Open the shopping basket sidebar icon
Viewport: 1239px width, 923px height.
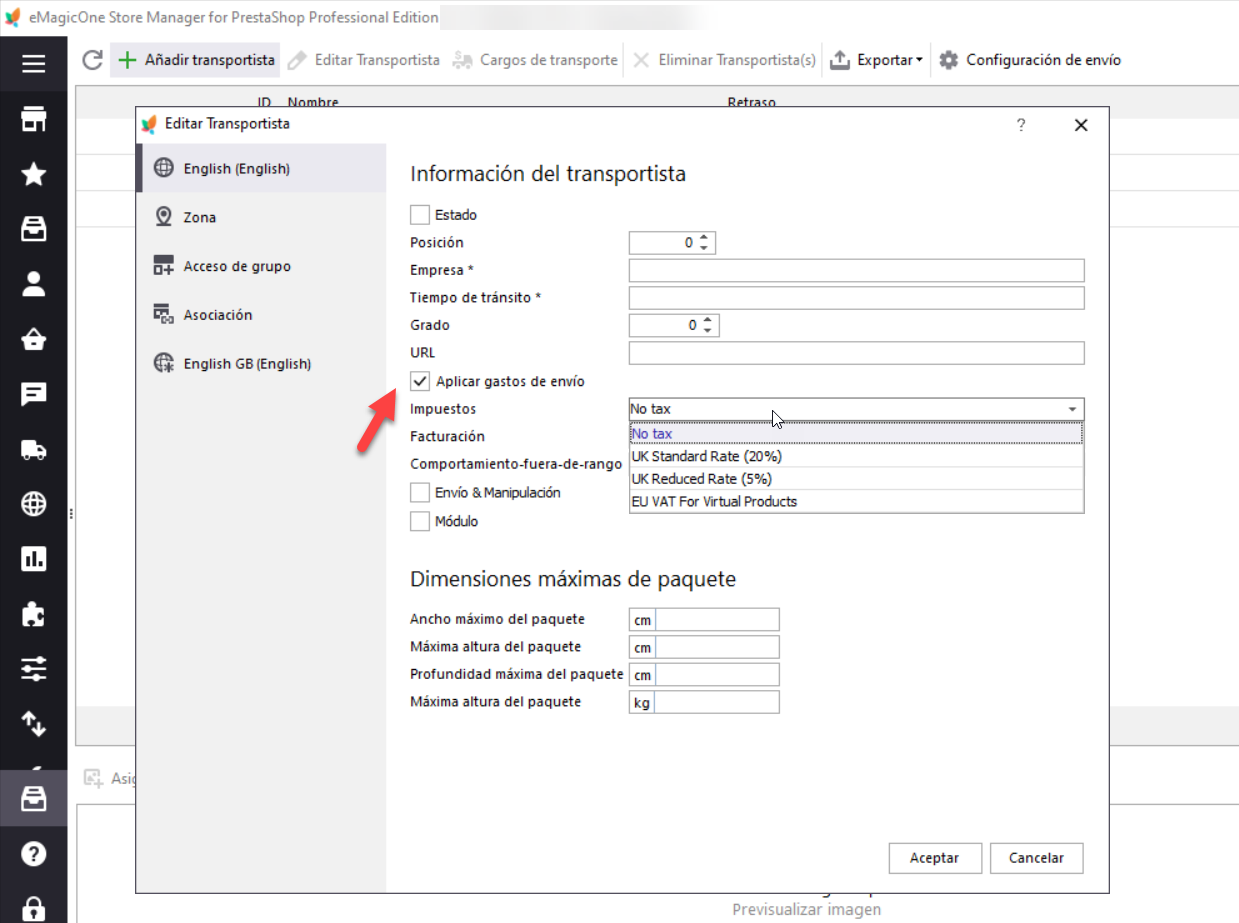(34, 339)
